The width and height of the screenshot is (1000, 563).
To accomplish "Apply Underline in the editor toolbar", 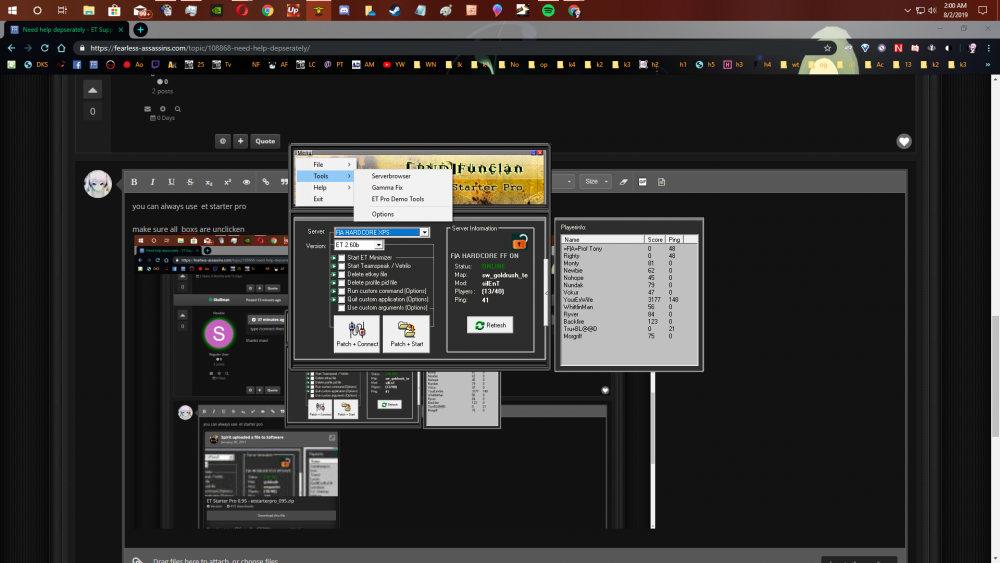I will (171, 182).
